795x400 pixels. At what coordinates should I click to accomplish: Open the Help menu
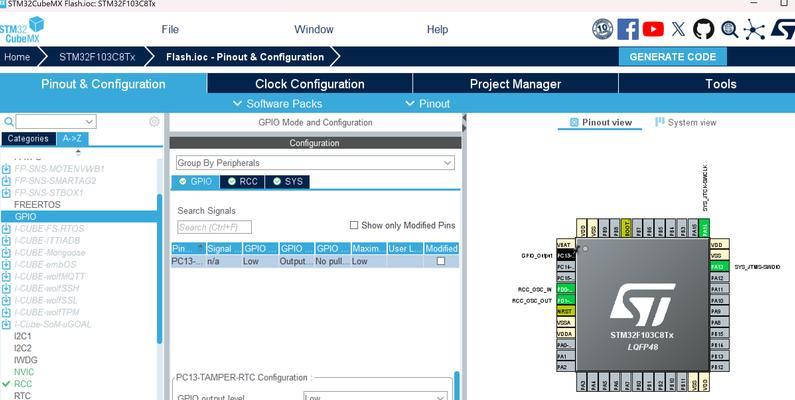coord(437,29)
